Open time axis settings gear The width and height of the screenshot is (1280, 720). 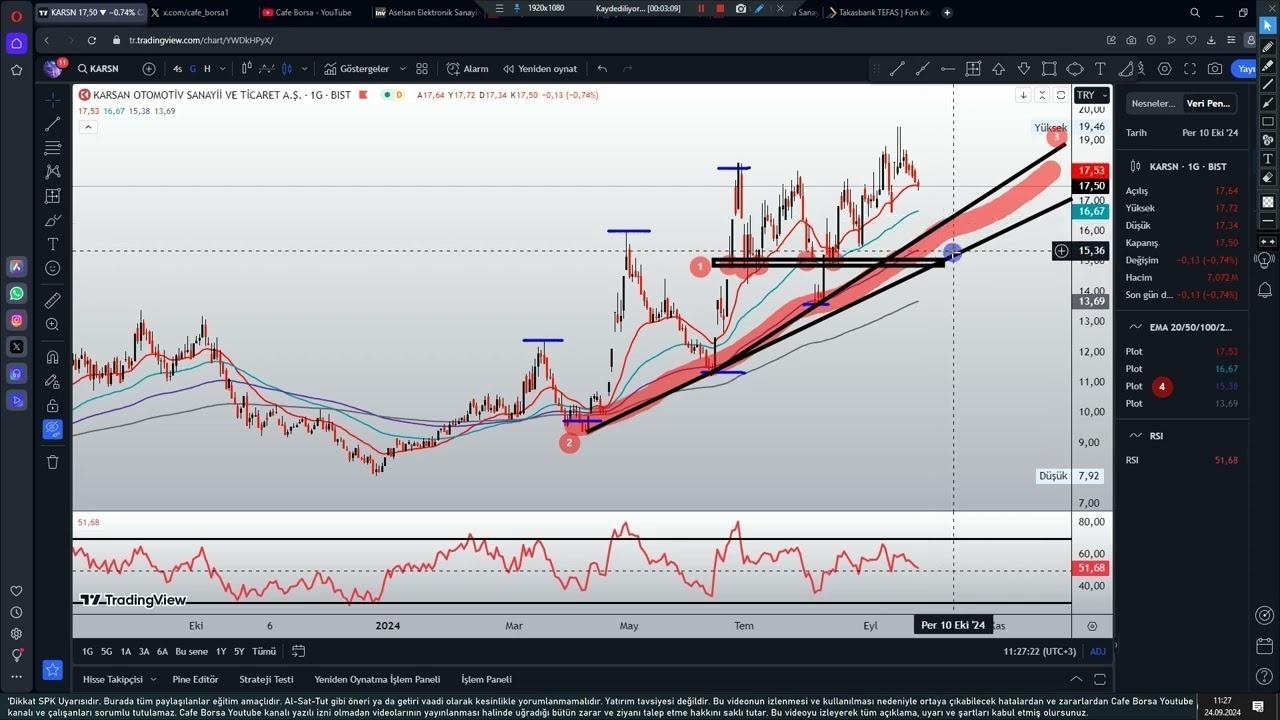tap(1092, 626)
